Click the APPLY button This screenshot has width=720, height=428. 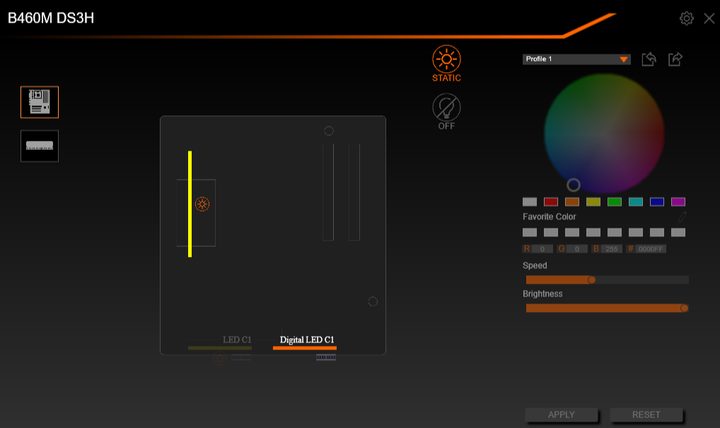pos(561,415)
